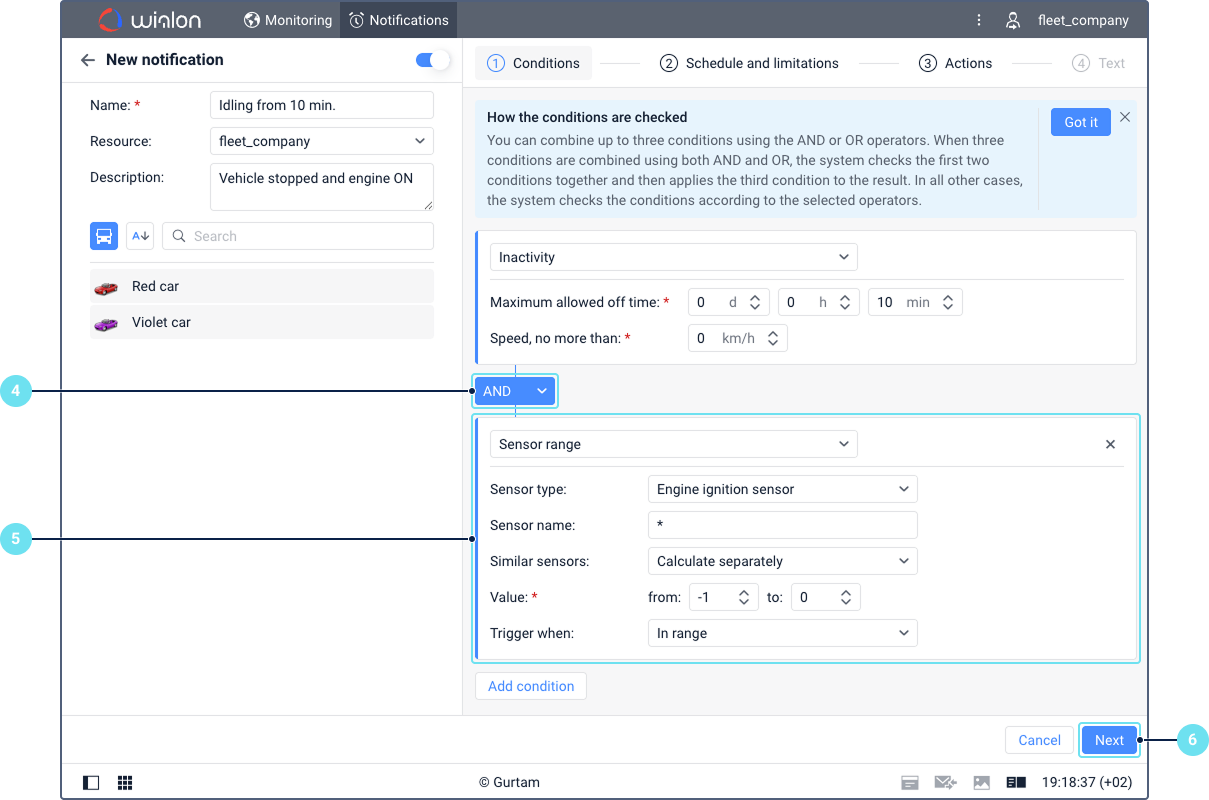Image resolution: width=1209 pixels, height=800 pixels.
Task: Open the three-dot menu in top bar
Action: (979, 20)
